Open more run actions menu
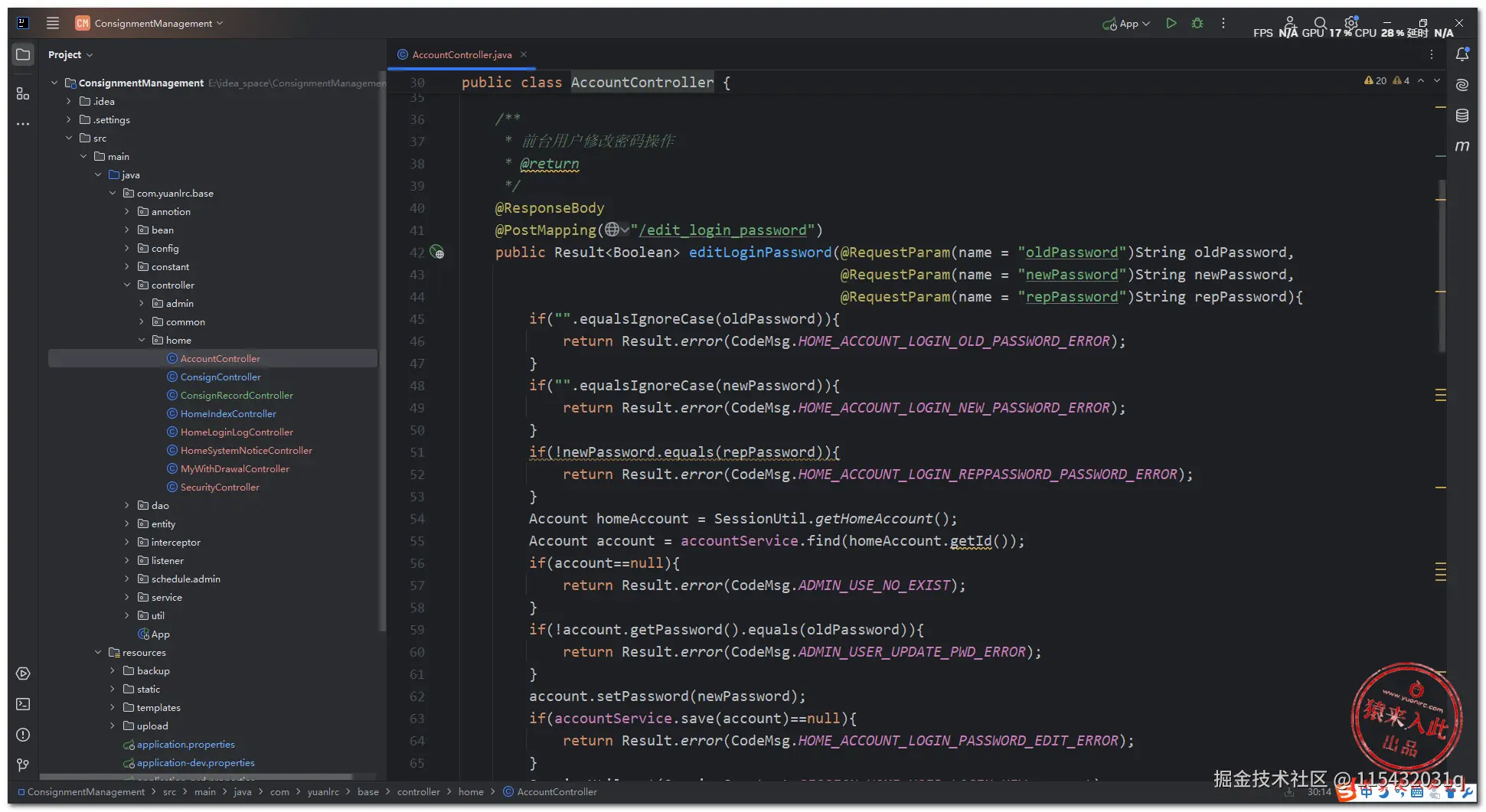The width and height of the screenshot is (1486, 812). coord(1223,23)
